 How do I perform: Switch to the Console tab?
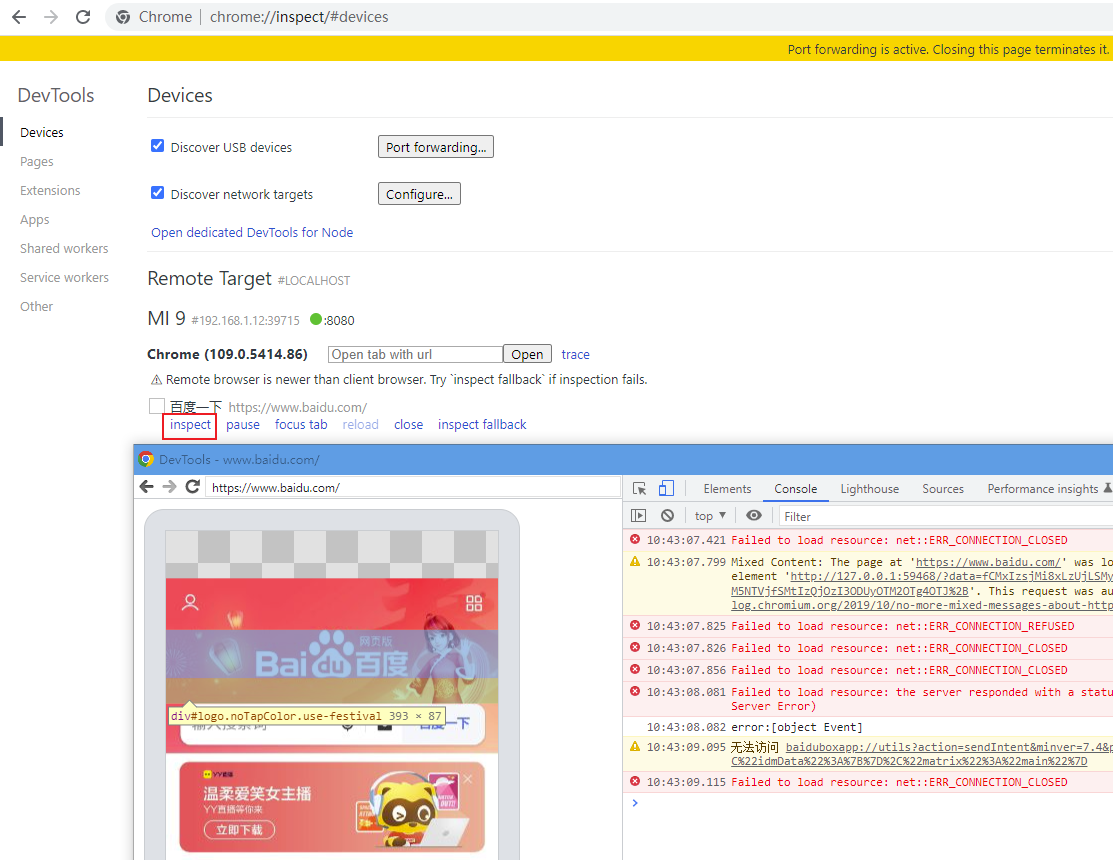point(796,489)
